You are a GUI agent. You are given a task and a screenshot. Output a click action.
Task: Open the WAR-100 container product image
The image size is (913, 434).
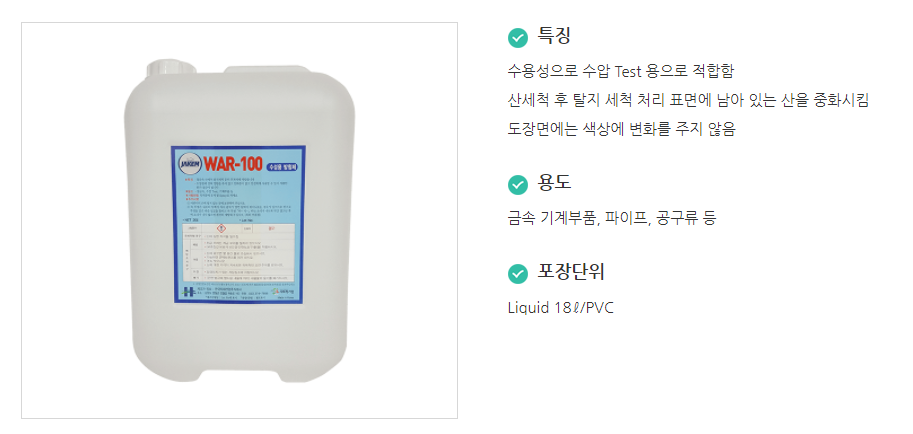239,220
